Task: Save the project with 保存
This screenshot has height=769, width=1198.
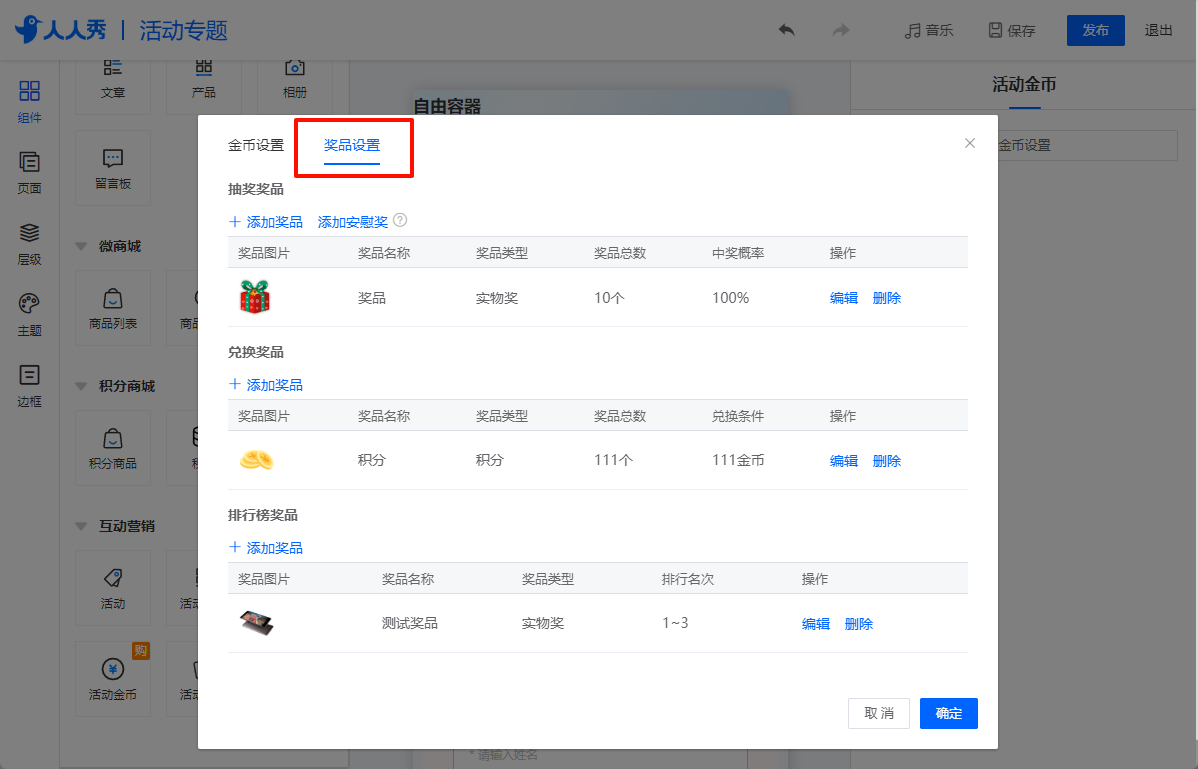Action: pos(1012,31)
